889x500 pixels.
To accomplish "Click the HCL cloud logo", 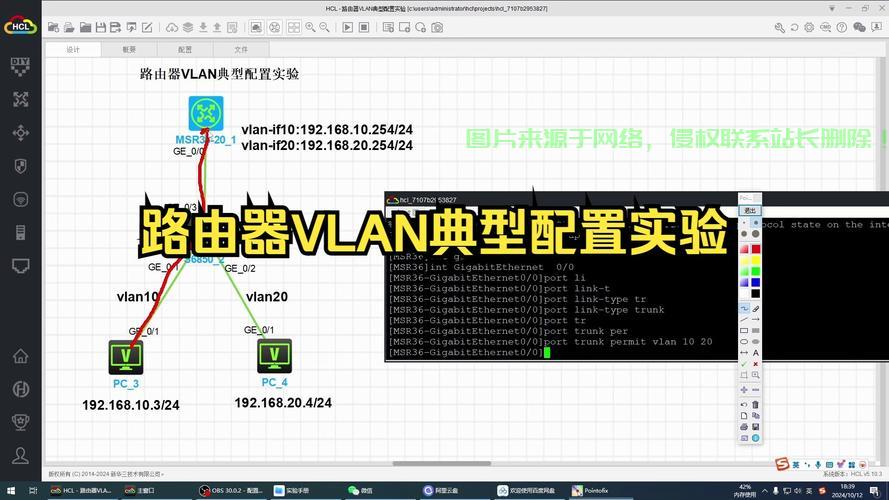I will tap(20, 26).
